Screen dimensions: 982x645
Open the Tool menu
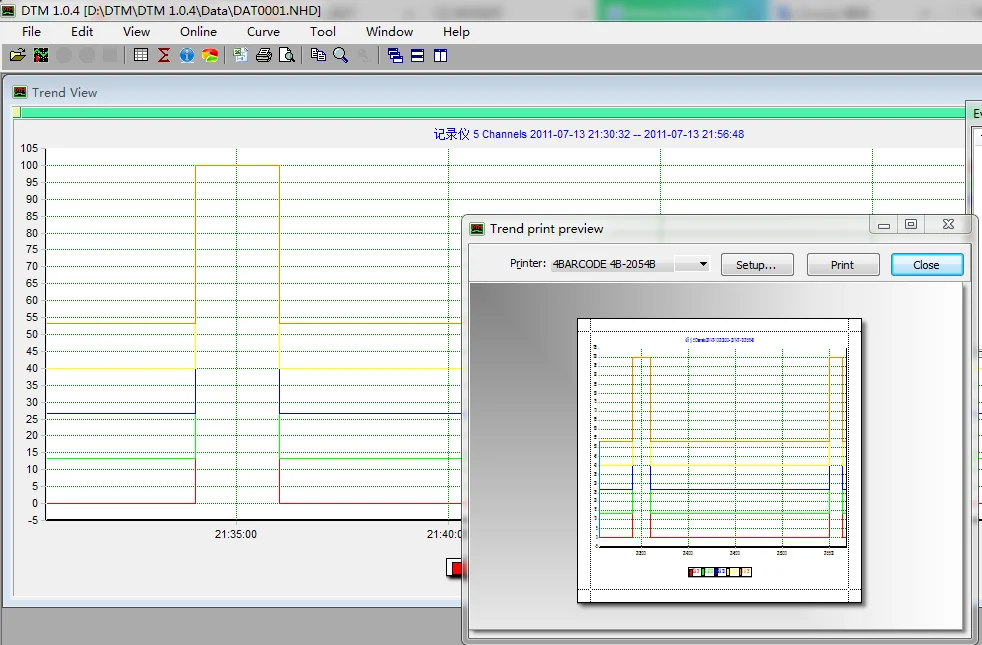click(323, 32)
